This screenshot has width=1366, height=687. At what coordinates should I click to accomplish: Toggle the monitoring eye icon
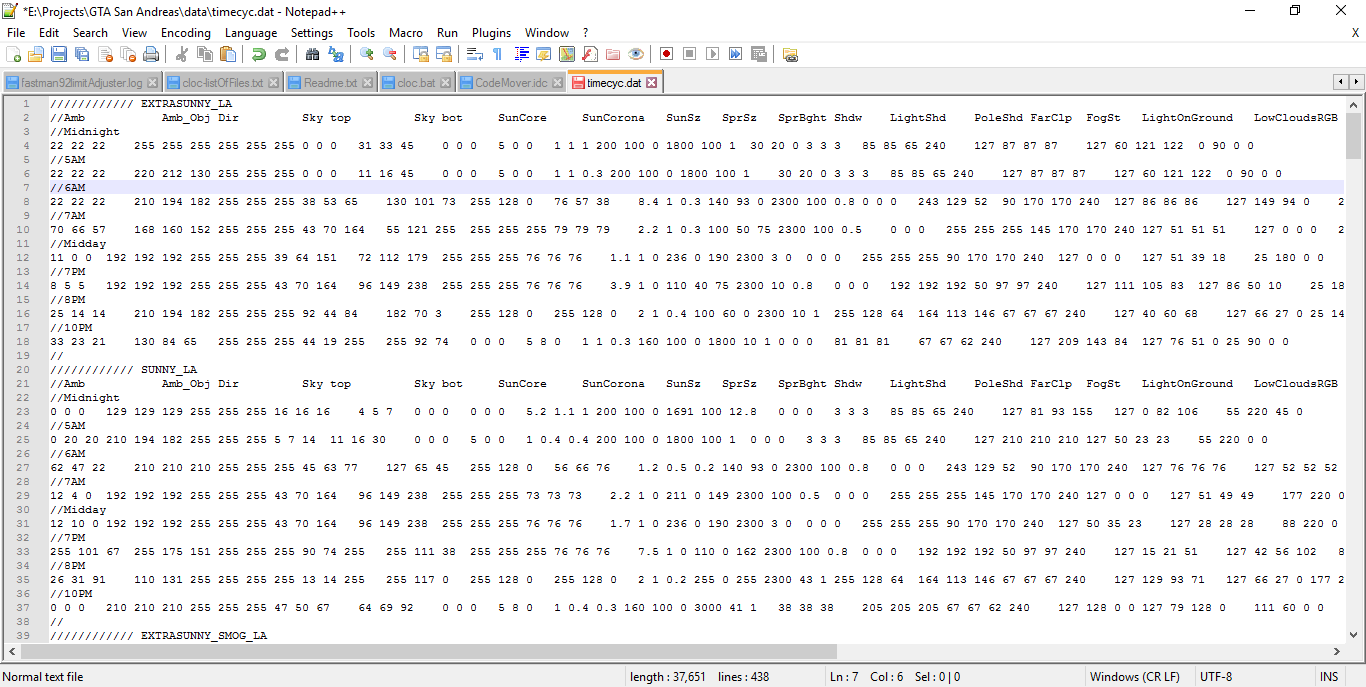point(636,54)
